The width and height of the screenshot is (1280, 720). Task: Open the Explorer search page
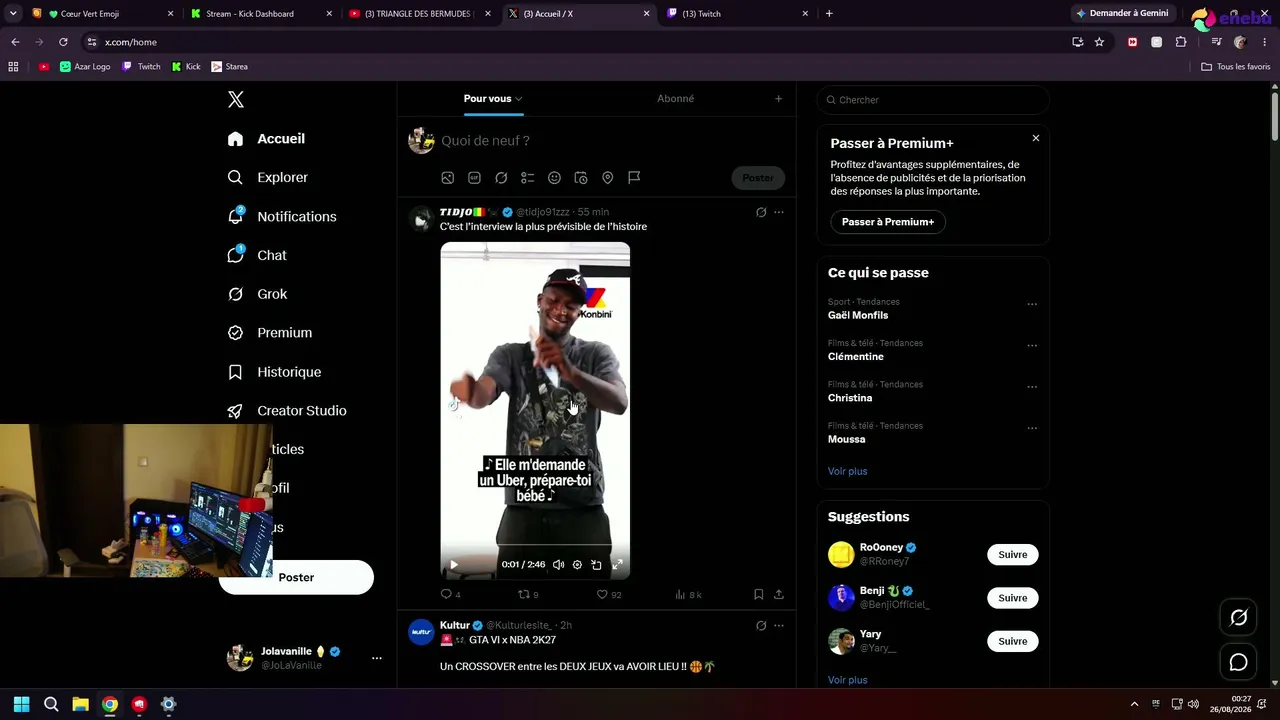click(x=268, y=177)
